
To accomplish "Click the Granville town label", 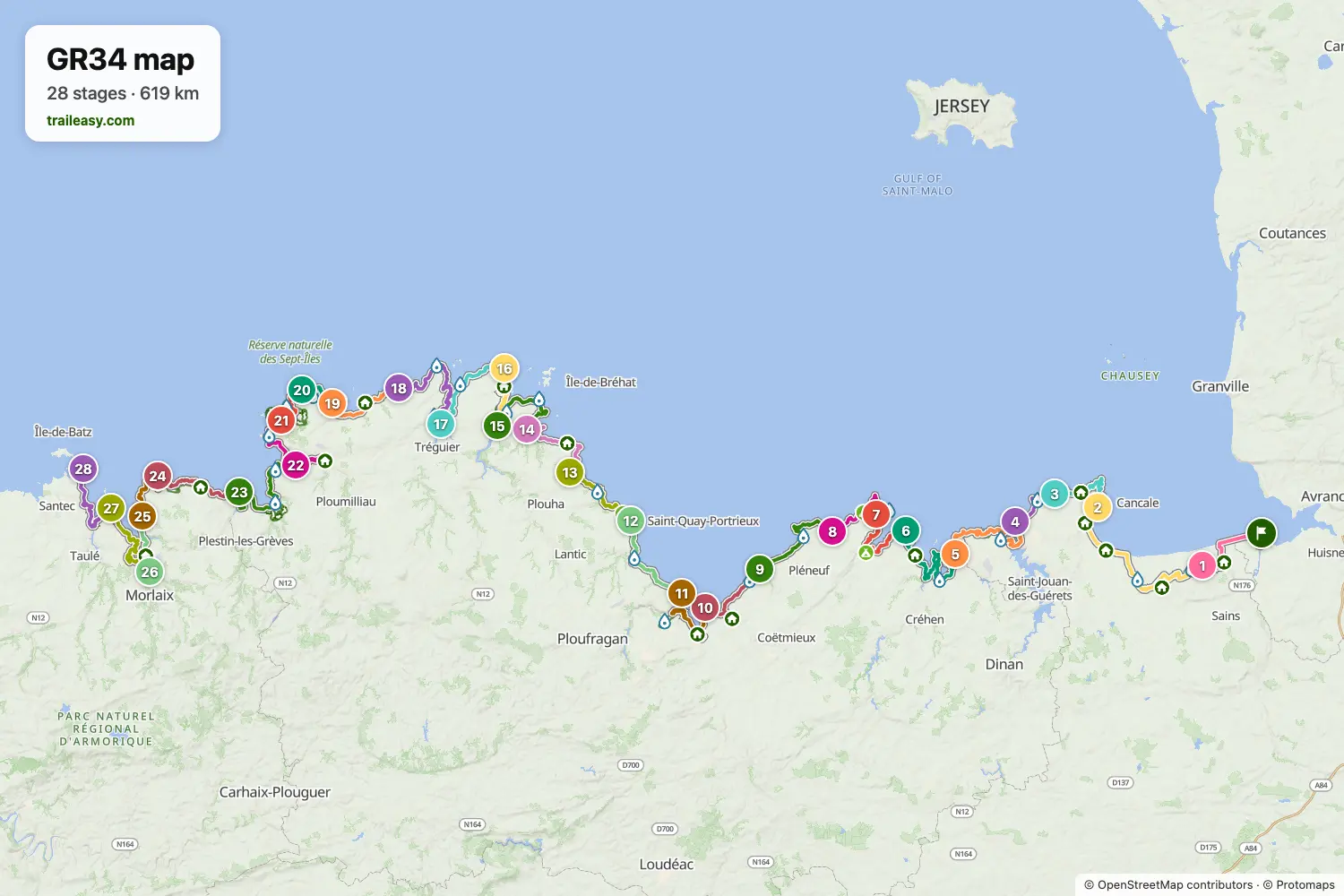I will pyautogui.click(x=1220, y=386).
